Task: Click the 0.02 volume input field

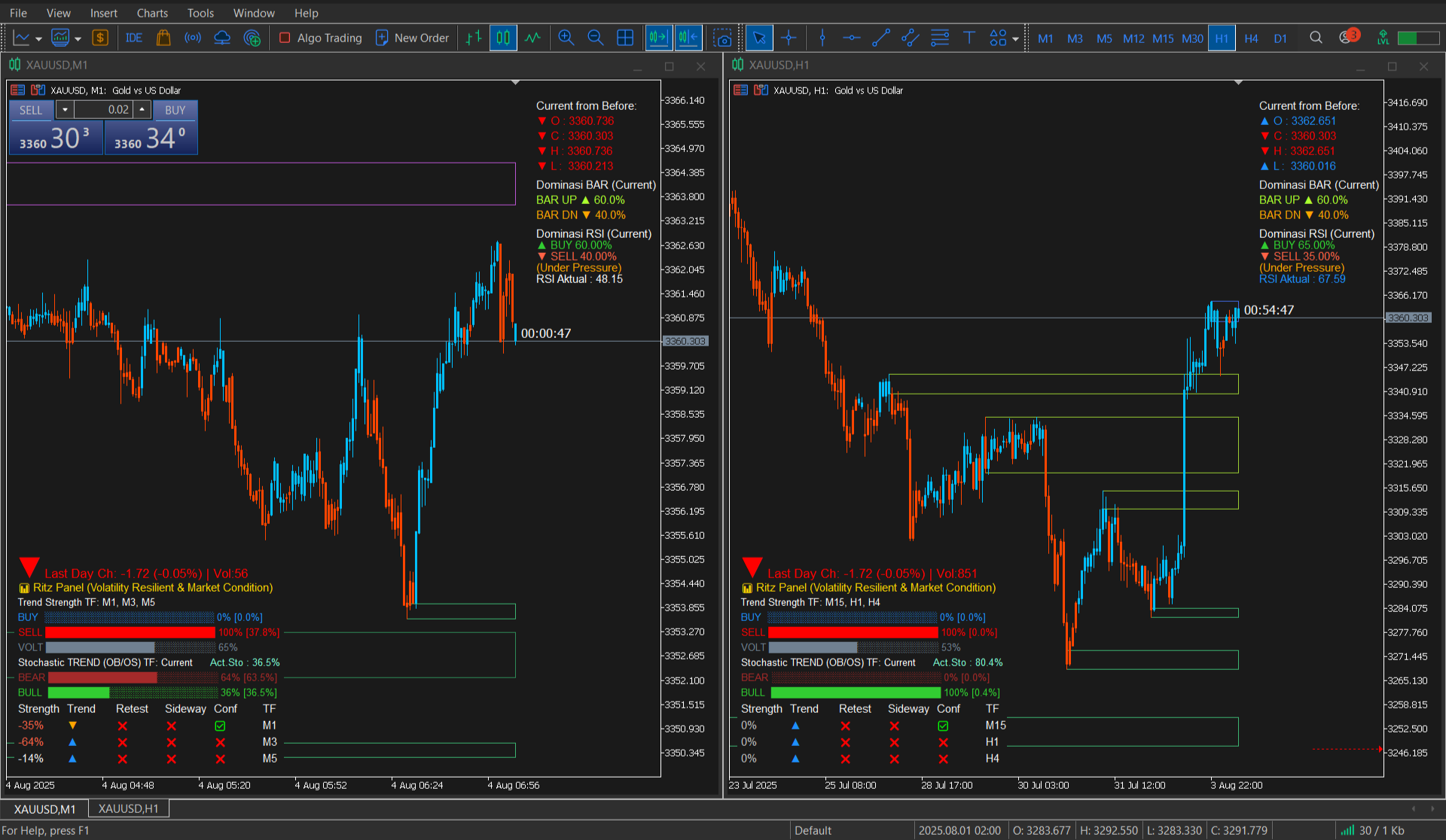Action: point(103,110)
